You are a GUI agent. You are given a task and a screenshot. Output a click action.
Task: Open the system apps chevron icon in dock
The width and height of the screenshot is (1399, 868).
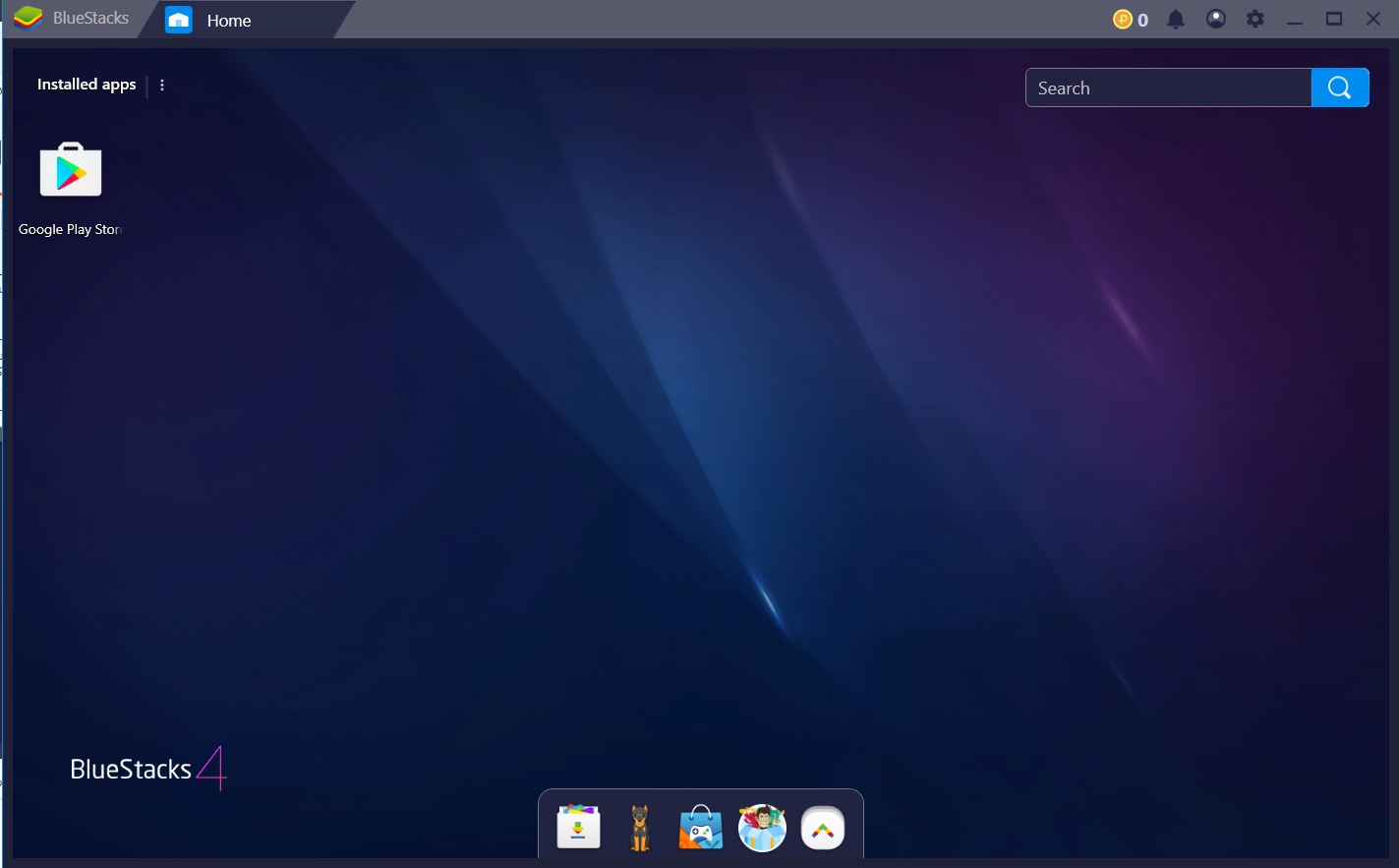(823, 827)
